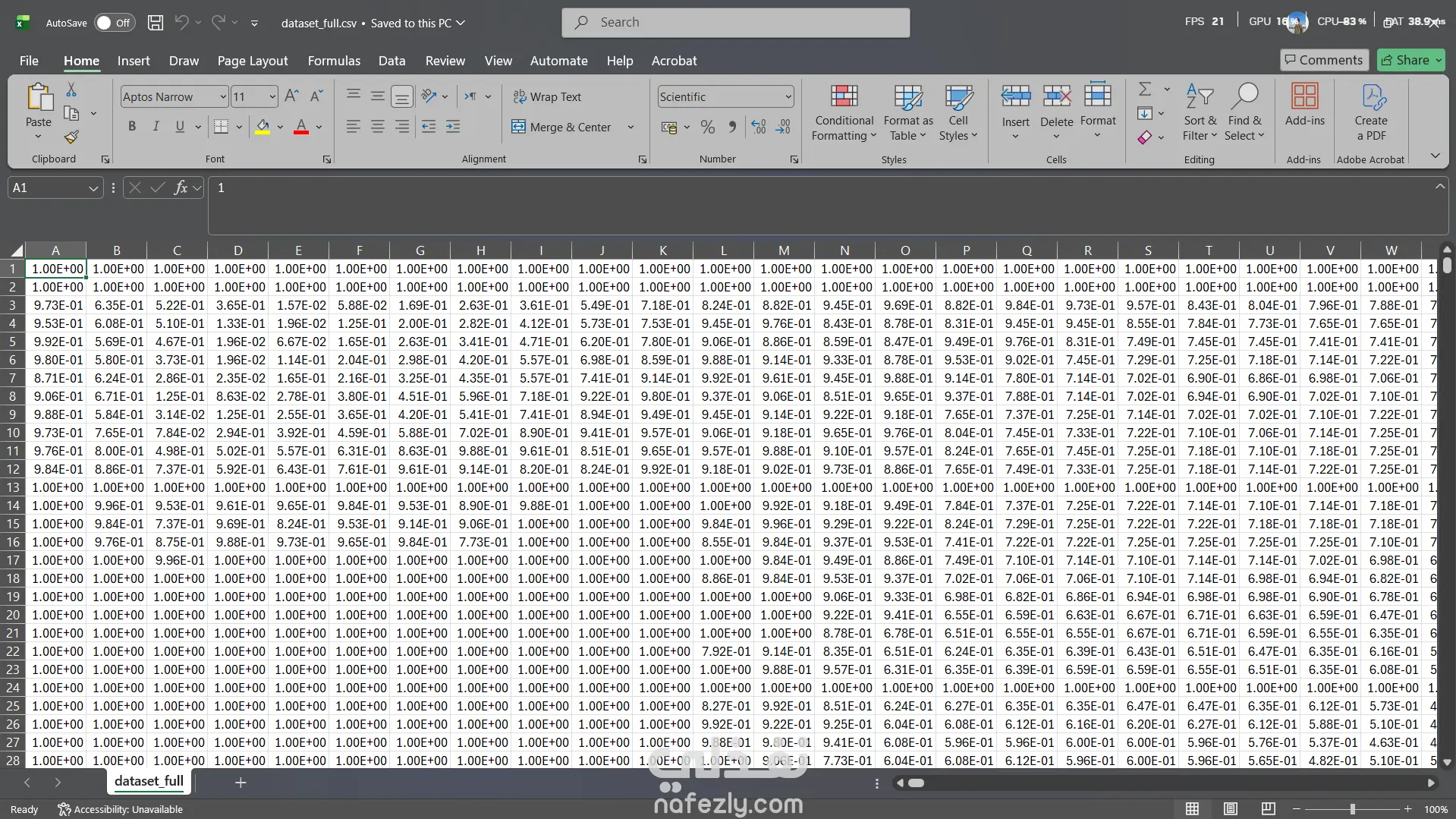This screenshot has height=819, width=1456.
Task: Click the Borders icon
Action: [x=221, y=127]
